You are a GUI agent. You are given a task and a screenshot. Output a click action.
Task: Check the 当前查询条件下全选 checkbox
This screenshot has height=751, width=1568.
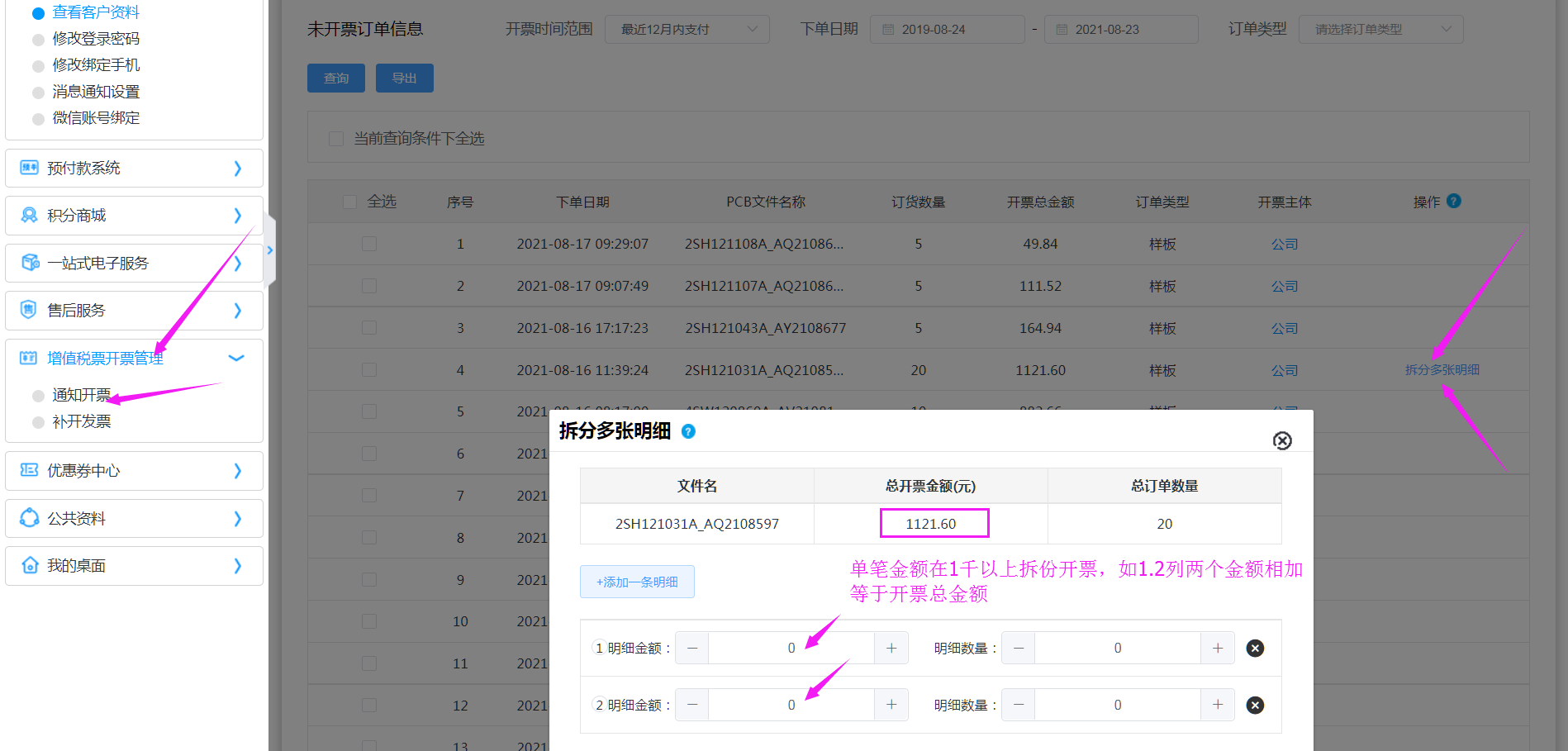336,139
